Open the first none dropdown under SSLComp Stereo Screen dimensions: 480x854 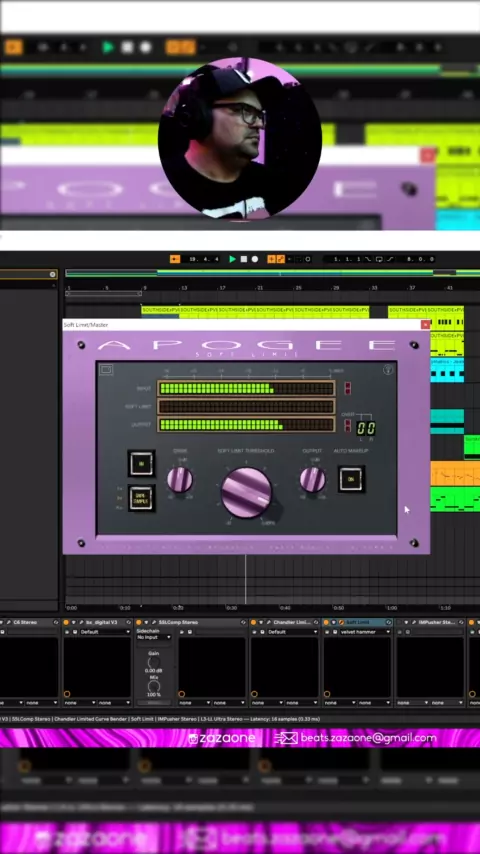point(195,703)
